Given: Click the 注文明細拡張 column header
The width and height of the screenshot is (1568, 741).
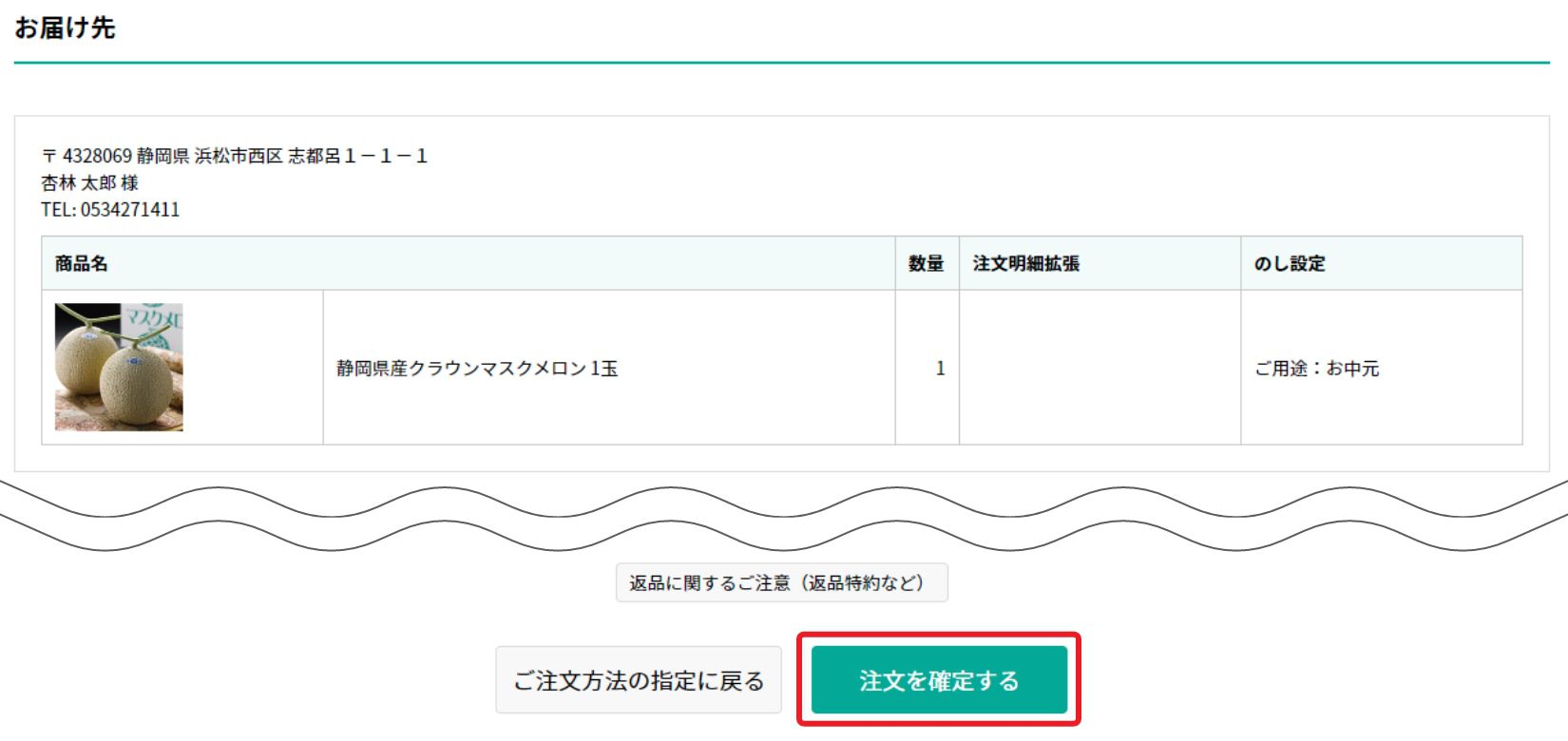Looking at the screenshot, I should click(1100, 263).
